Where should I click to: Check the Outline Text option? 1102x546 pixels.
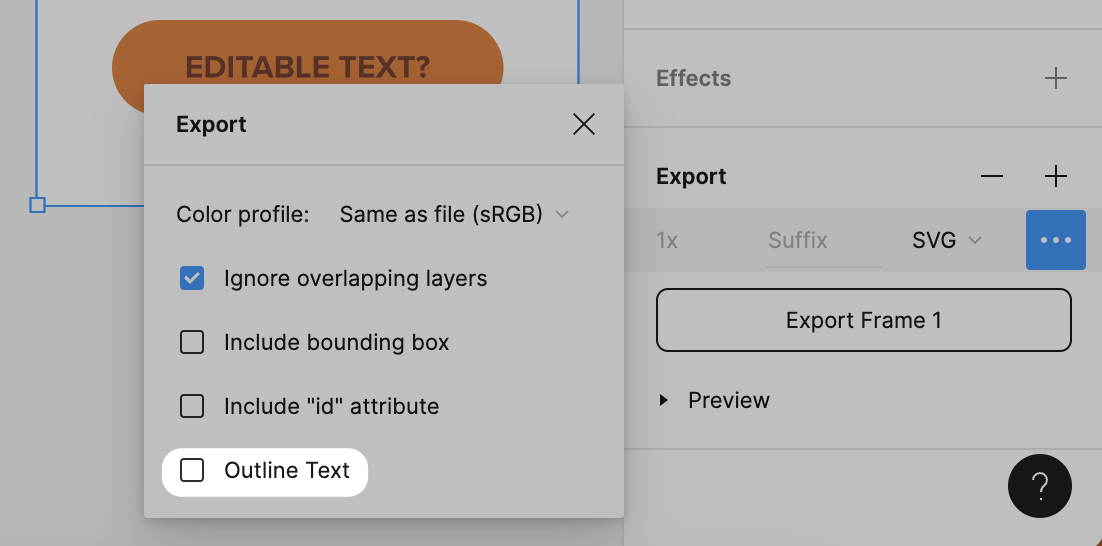(192, 470)
